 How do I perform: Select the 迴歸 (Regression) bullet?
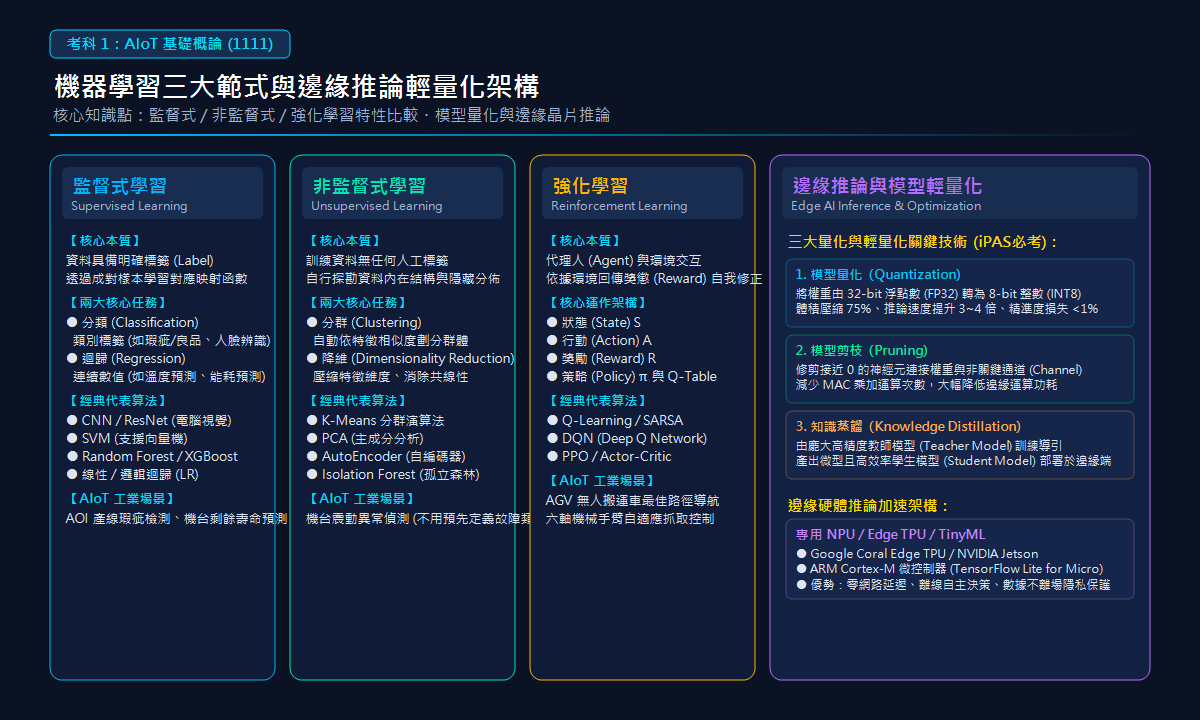pyautogui.click(x=126, y=358)
